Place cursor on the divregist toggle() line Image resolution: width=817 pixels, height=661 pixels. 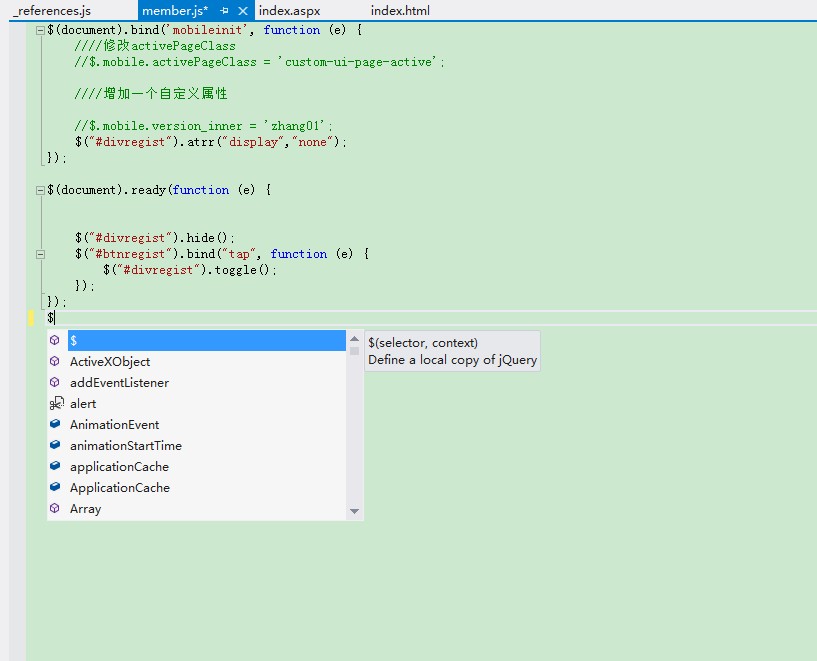[x=190, y=270]
